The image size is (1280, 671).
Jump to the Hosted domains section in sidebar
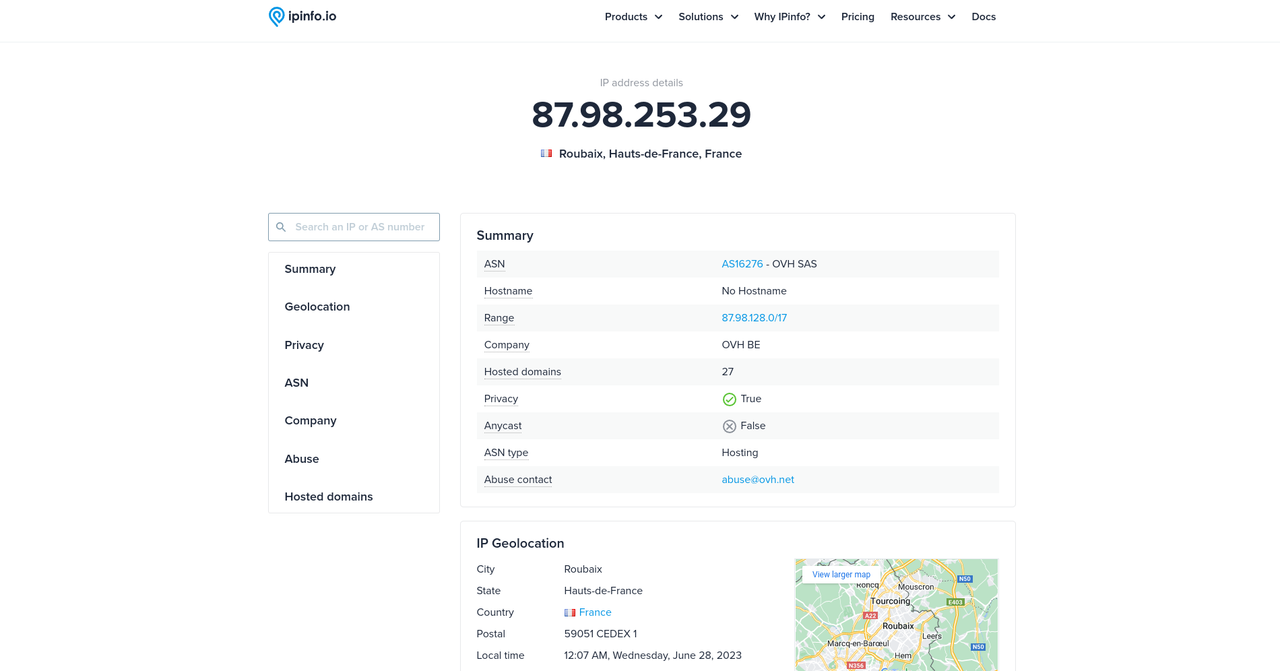click(328, 497)
